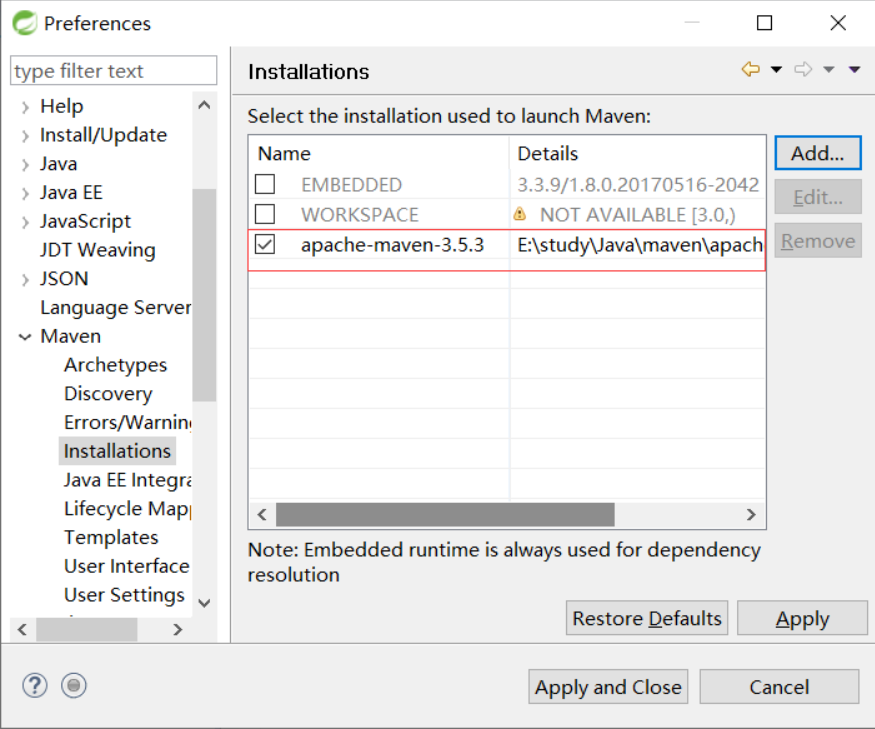Screen dimensions: 875x729
Task: Select JDT Weaving preference page
Action: coord(98,250)
